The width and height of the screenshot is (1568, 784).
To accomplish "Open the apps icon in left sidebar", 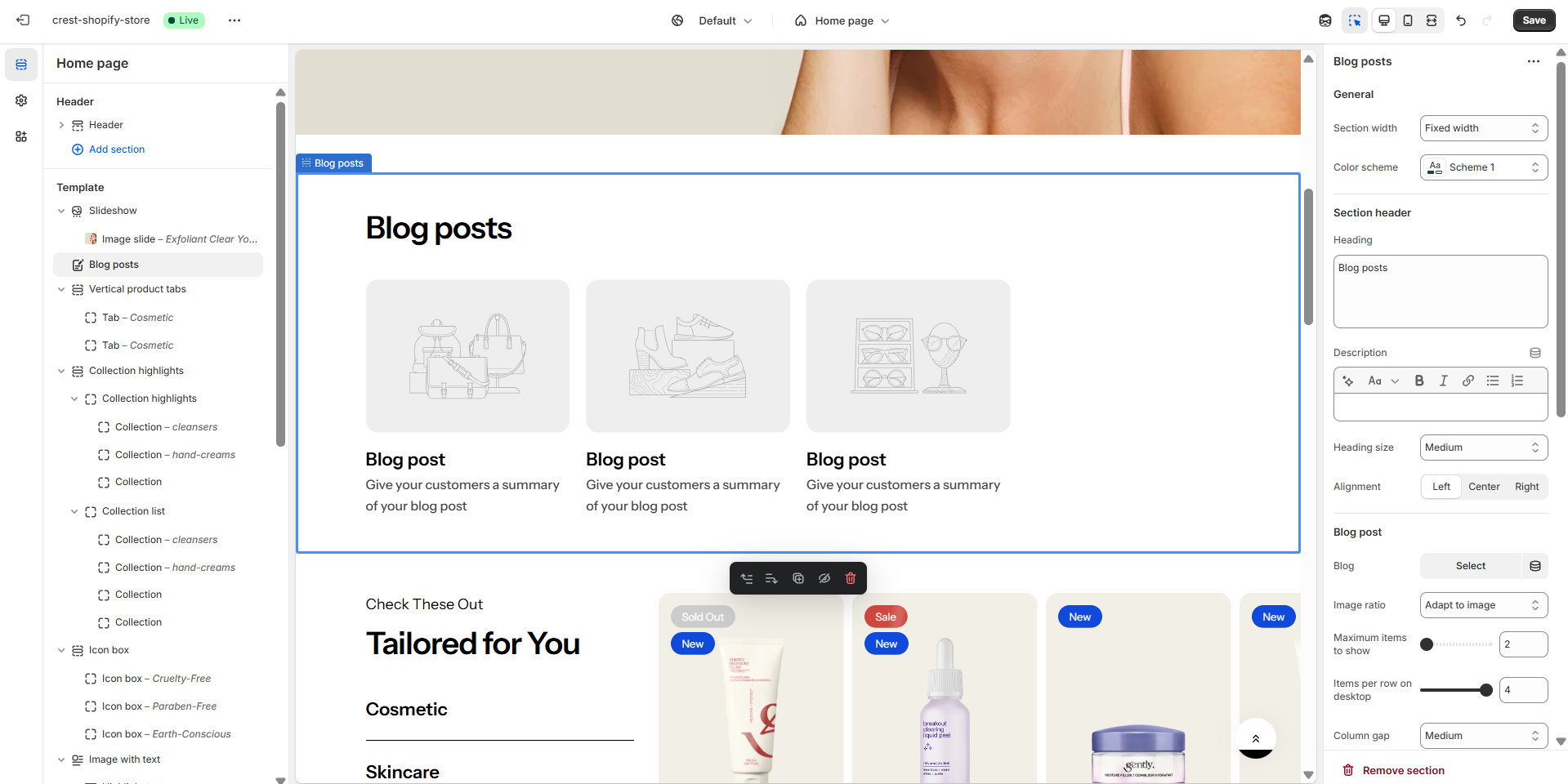I will tap(21, 136).
